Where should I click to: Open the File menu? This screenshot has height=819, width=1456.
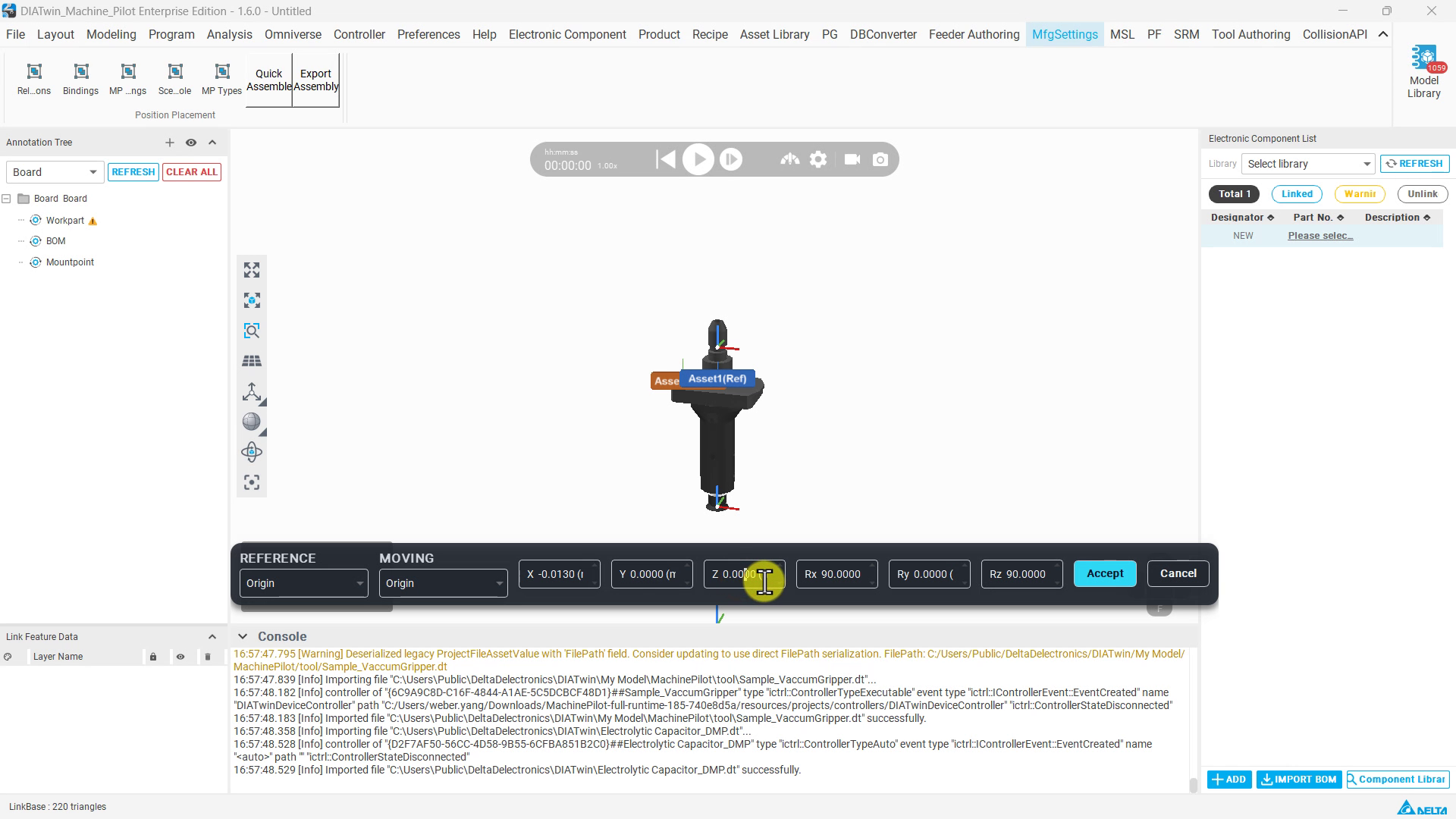[x=15, y=34]
